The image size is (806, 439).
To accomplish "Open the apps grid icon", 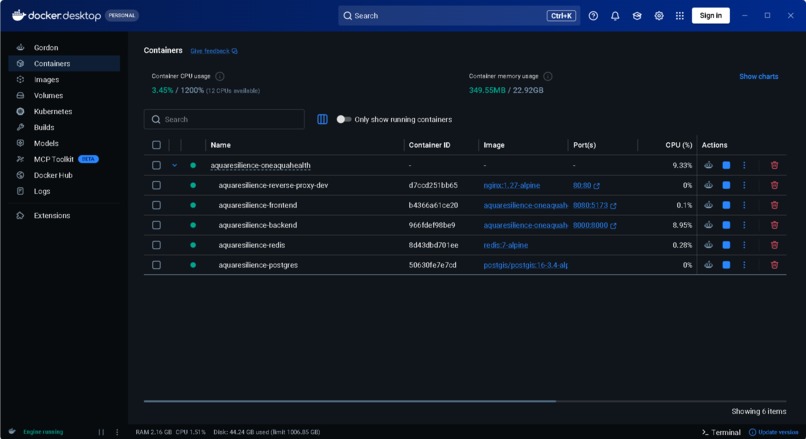I will coord(680,16).
